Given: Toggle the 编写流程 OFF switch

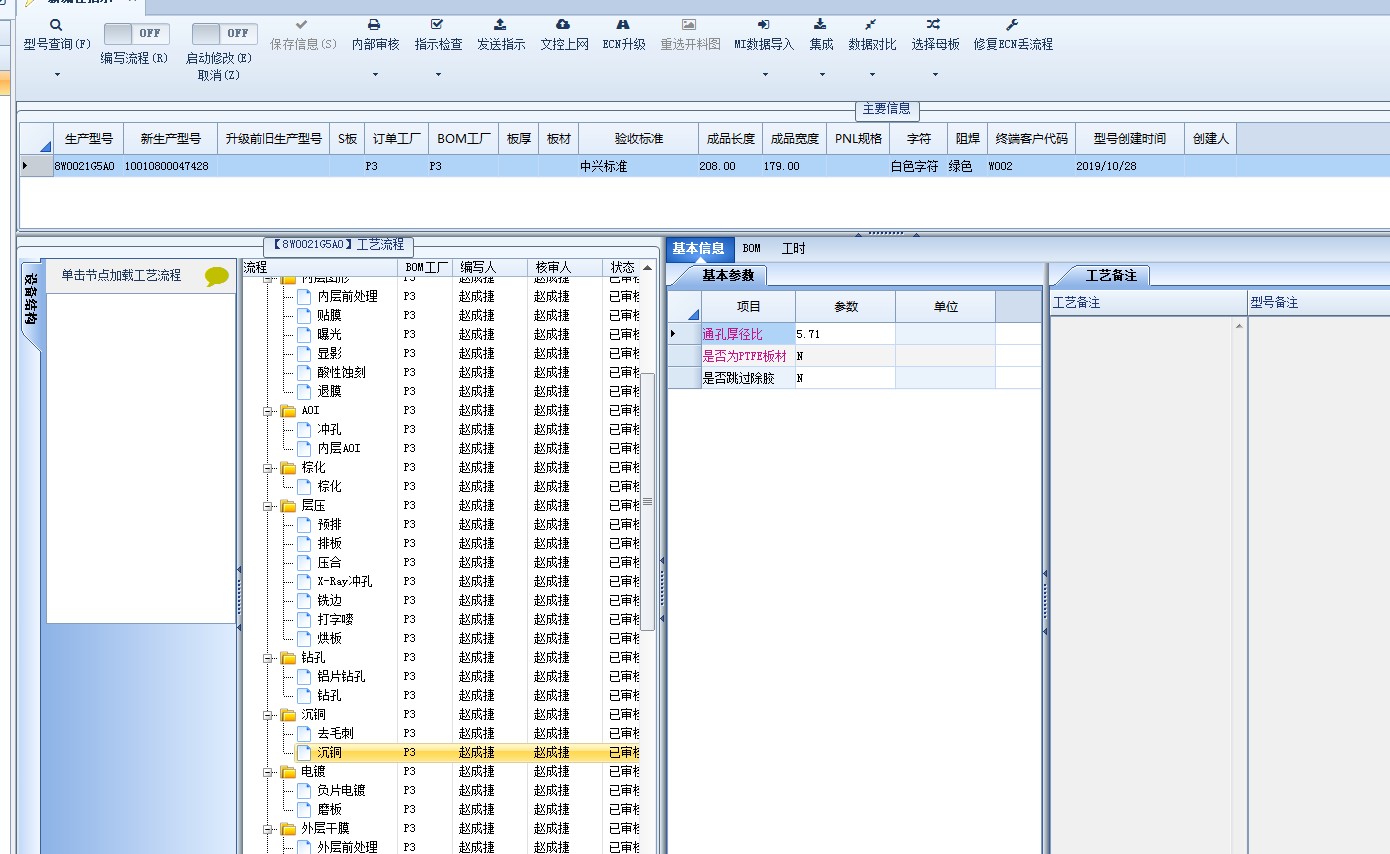Looking at the screenshot, I should pyautogui.click(x=137, y=33).
